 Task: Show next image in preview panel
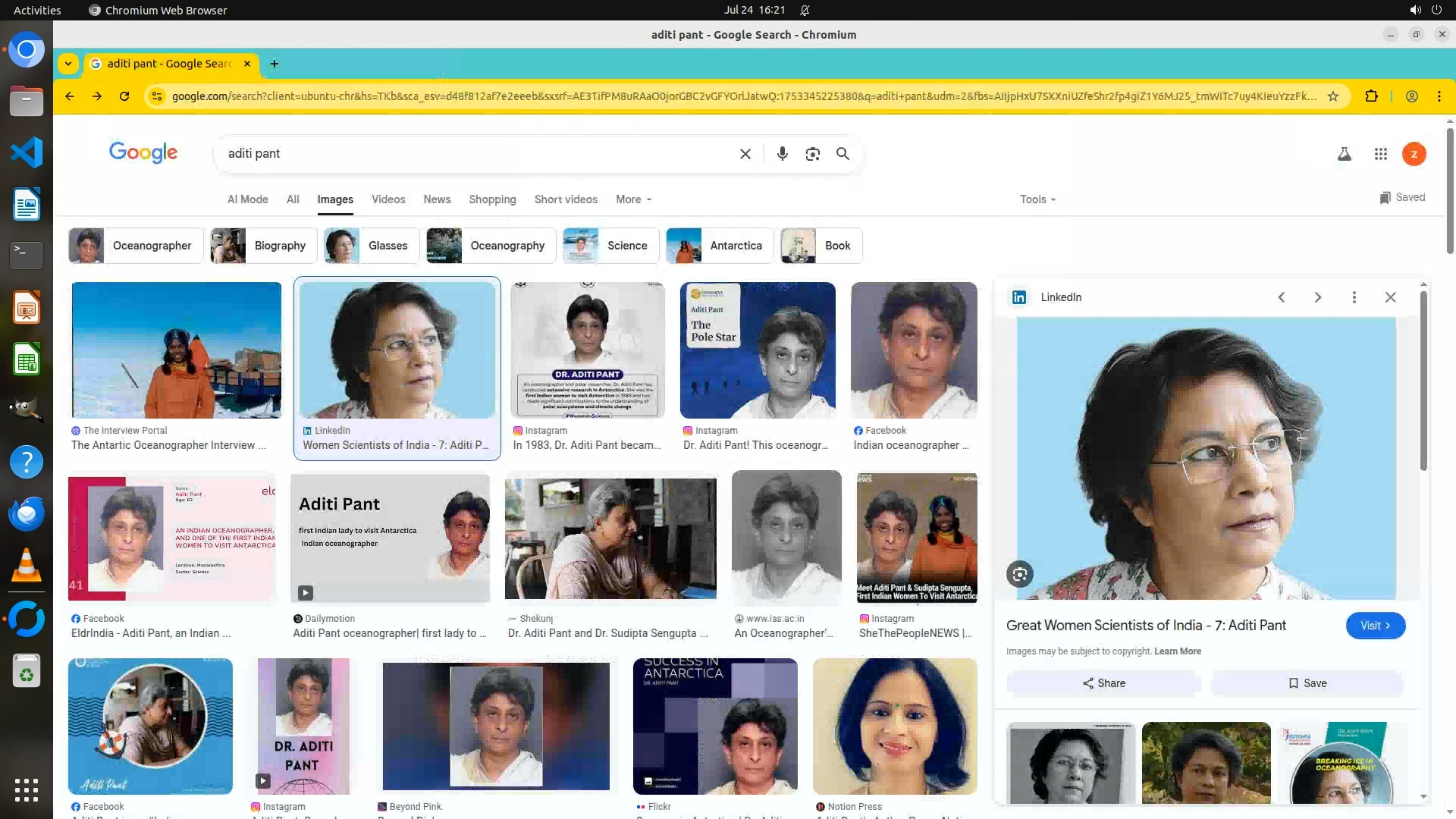coord(1317,297)
